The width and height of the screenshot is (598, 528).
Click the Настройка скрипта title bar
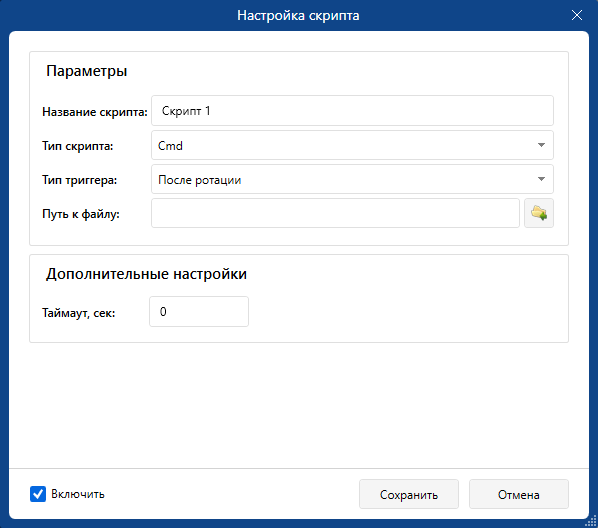point(298,15)
